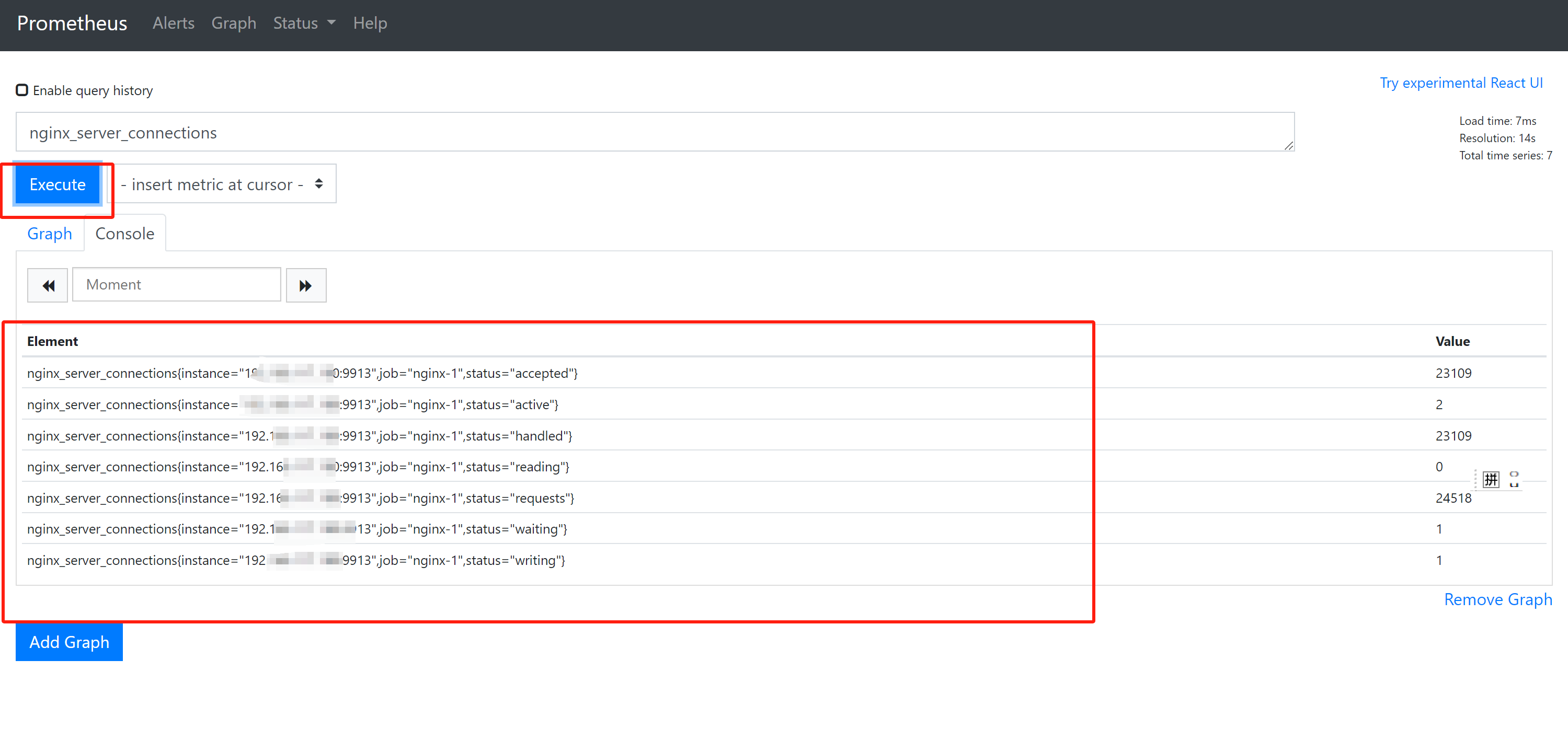Click the Add Graph button
The width and height of the screenshot is (1568, 729).
(69, 642)
